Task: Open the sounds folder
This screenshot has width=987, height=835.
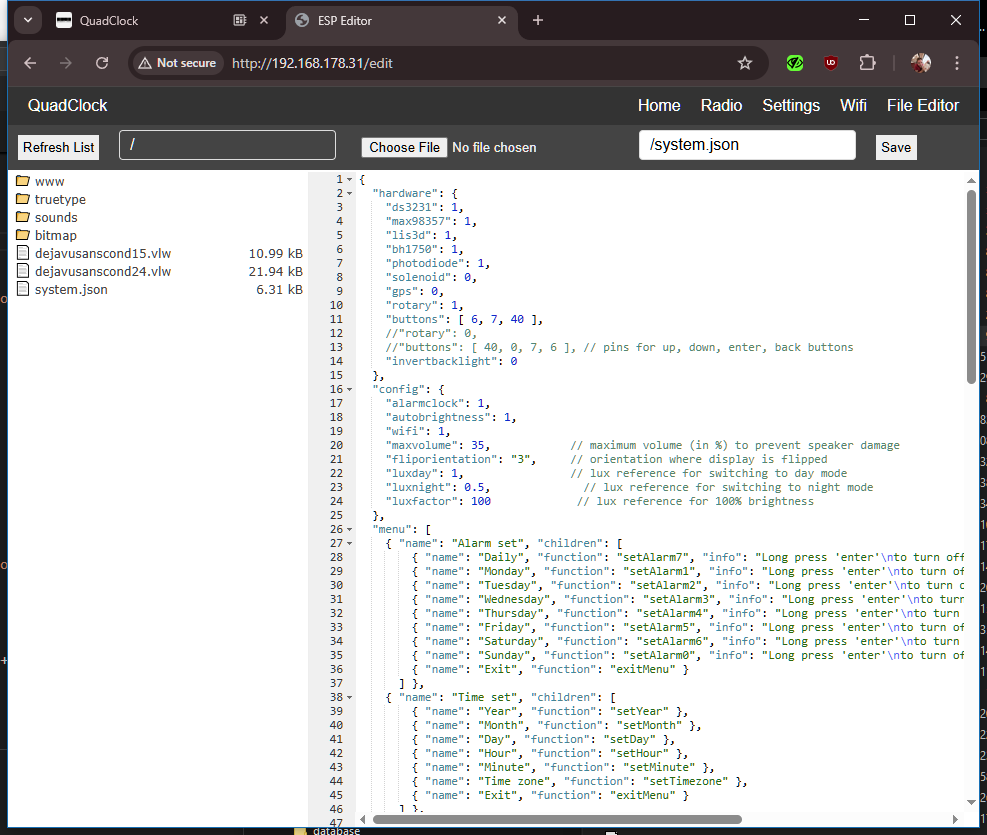Action: click(56, 217)
